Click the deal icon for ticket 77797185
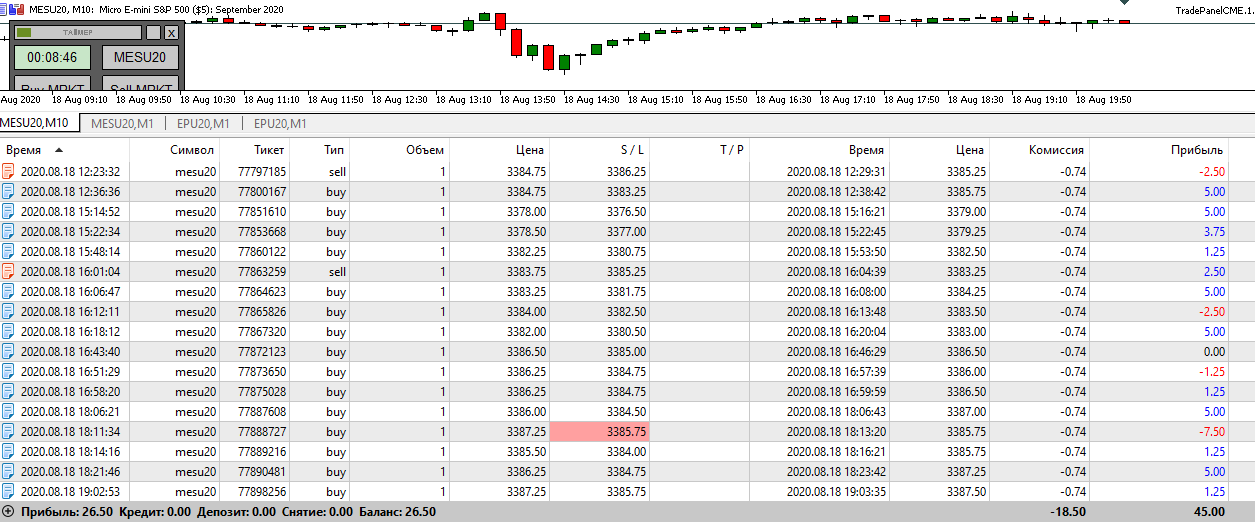The image size is (1255, 523). pyautogui.click(x=9, y=171)
